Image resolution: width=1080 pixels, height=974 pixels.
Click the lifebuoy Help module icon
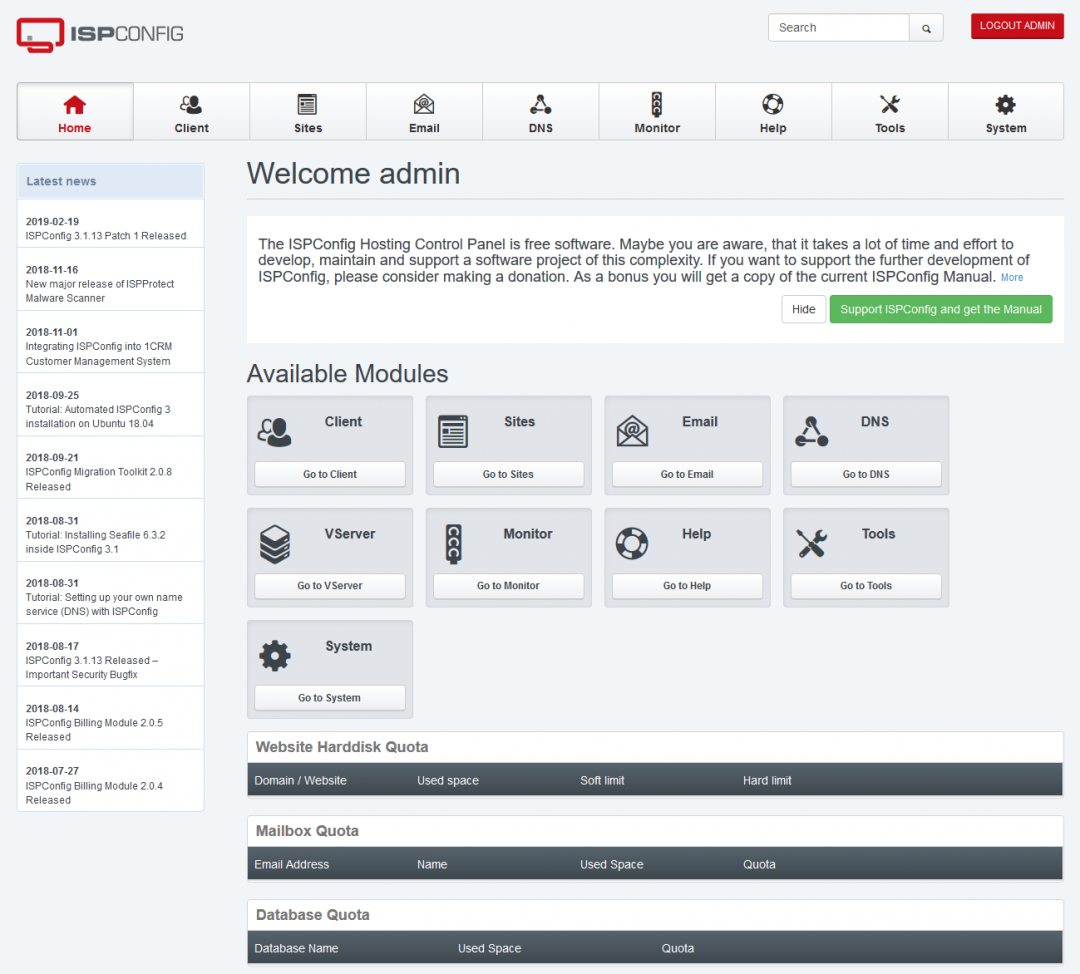pyautogui.click(x=632, y=543)
